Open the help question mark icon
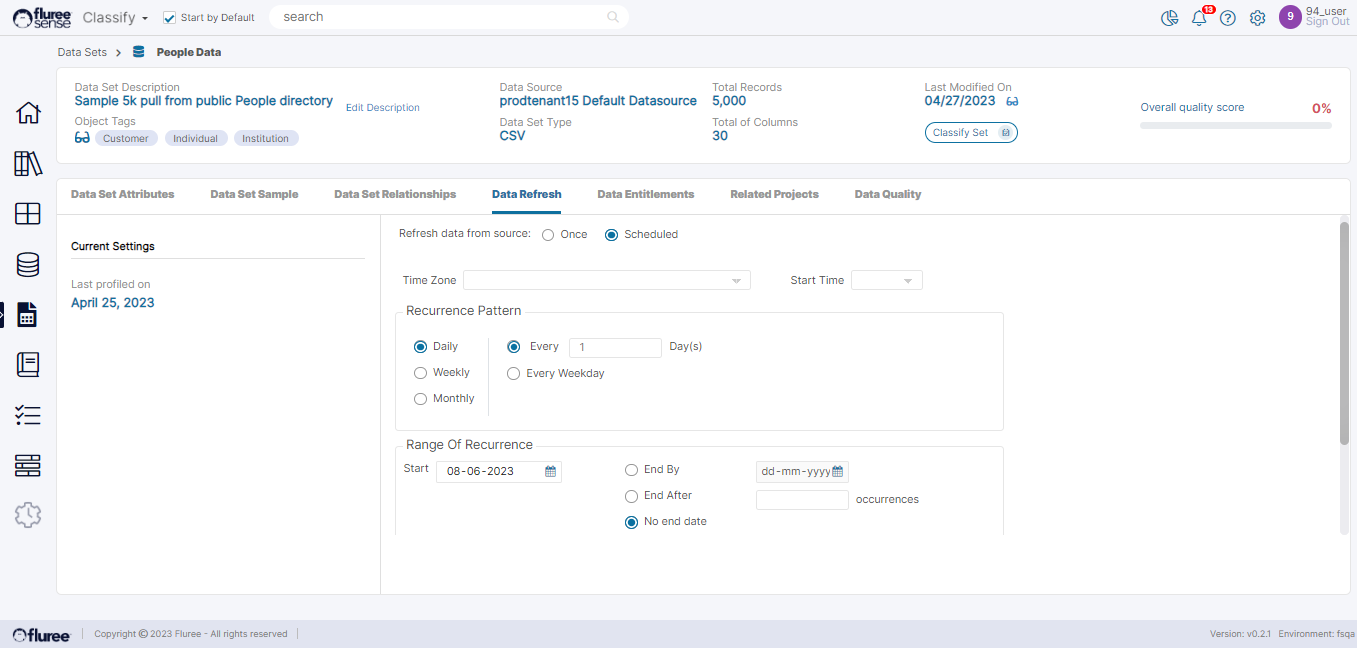The image size is (1357, 648). click(x=1228, y=18)
